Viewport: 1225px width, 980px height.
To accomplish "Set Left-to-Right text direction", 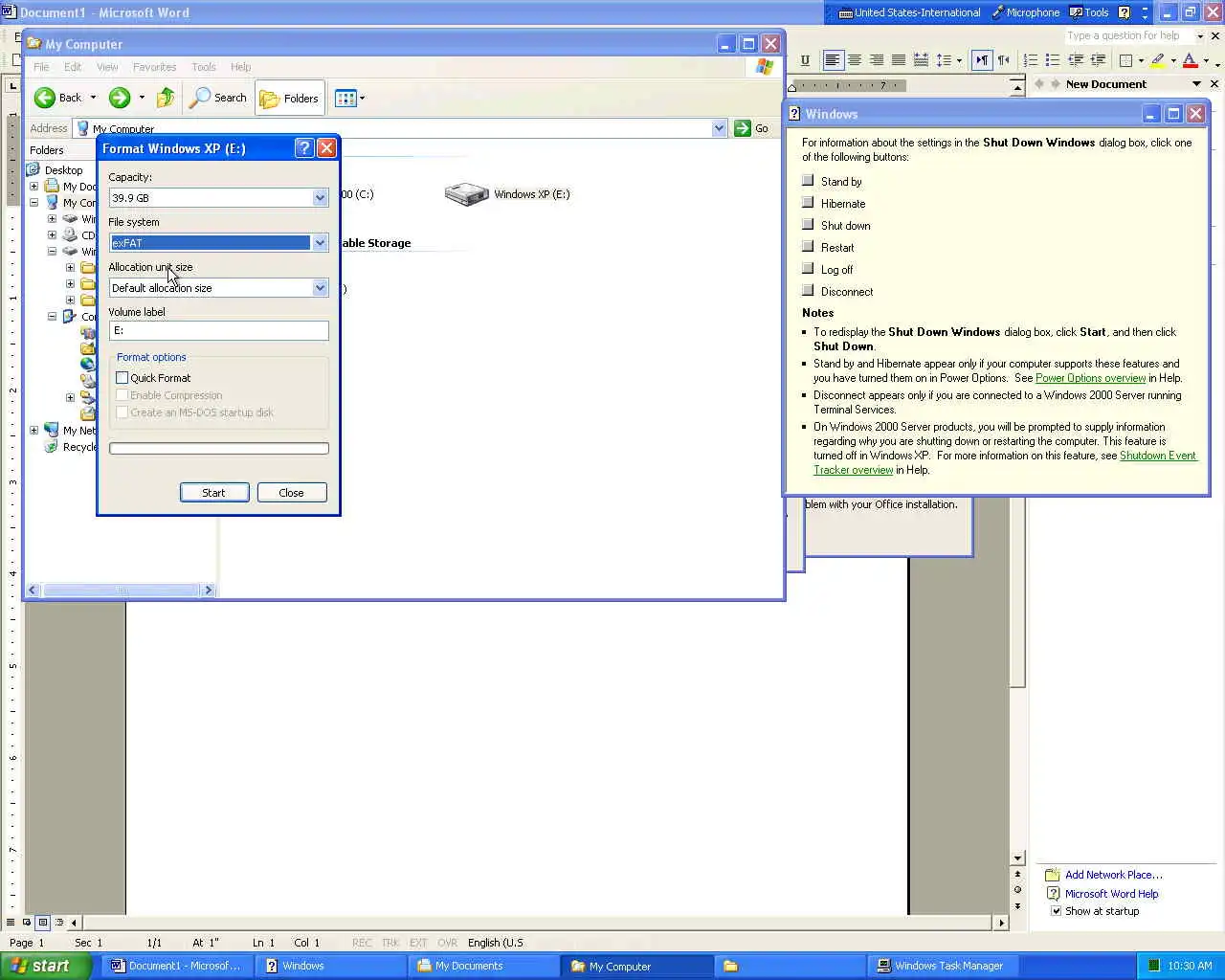I will point(982,60).
